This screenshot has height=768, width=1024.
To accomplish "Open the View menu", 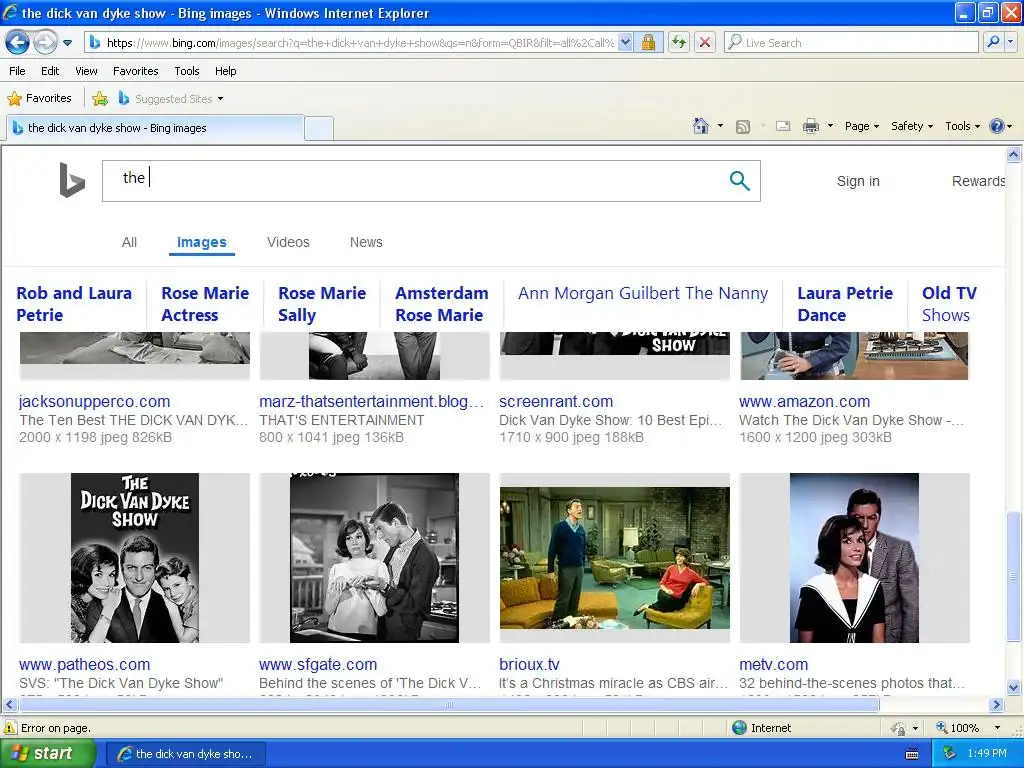I will pyautogui.click(x=86, y=71).
